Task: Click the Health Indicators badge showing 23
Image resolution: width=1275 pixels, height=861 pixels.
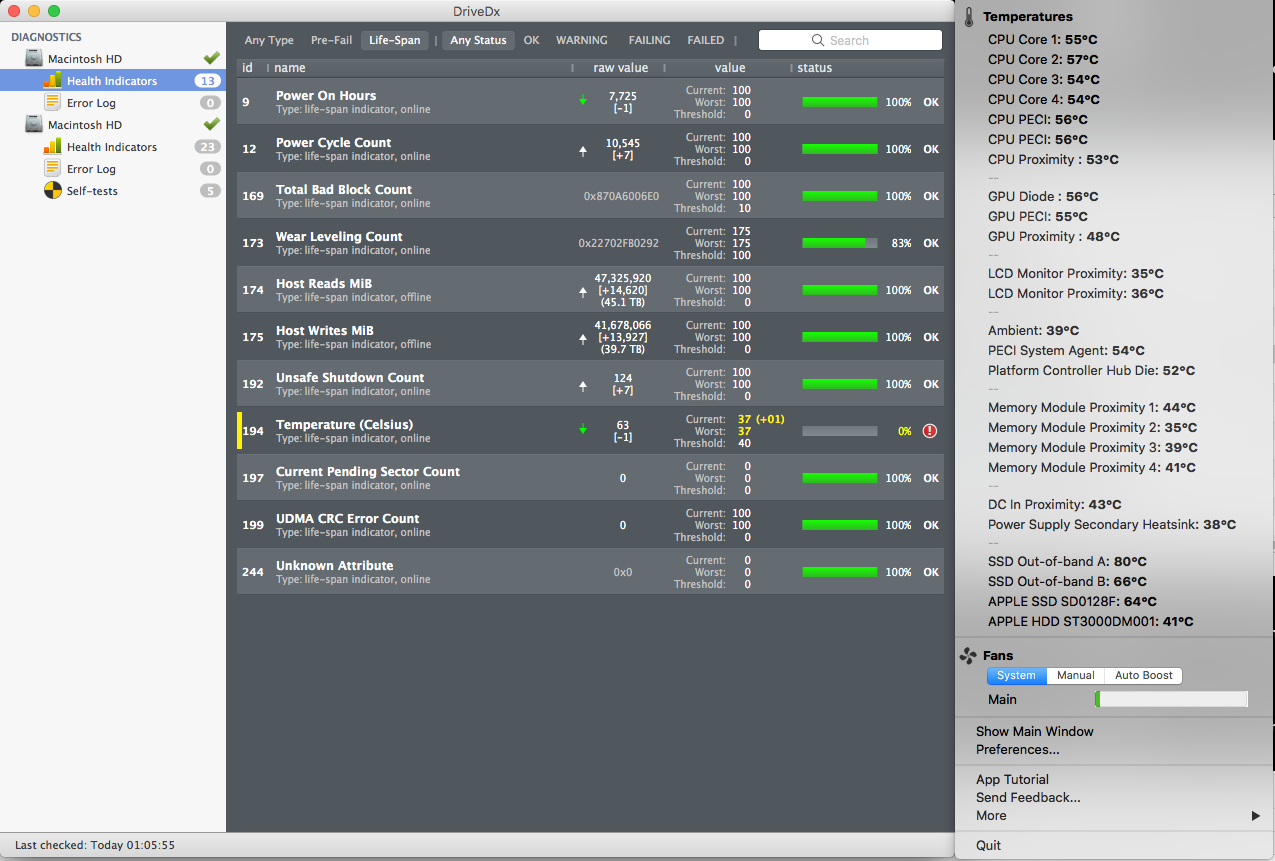Action: coord(207,147)
